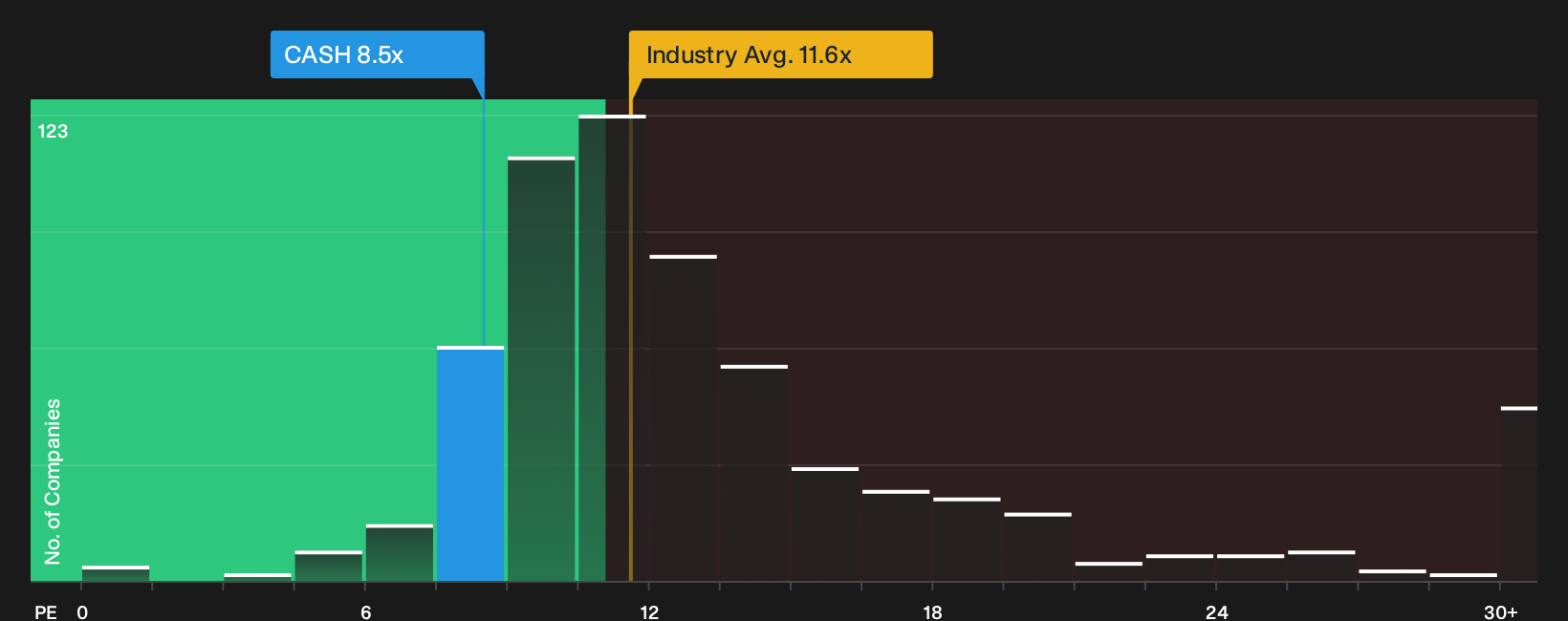
Task: Click the '0' x-axis tick label
Action: coord(82,612)
